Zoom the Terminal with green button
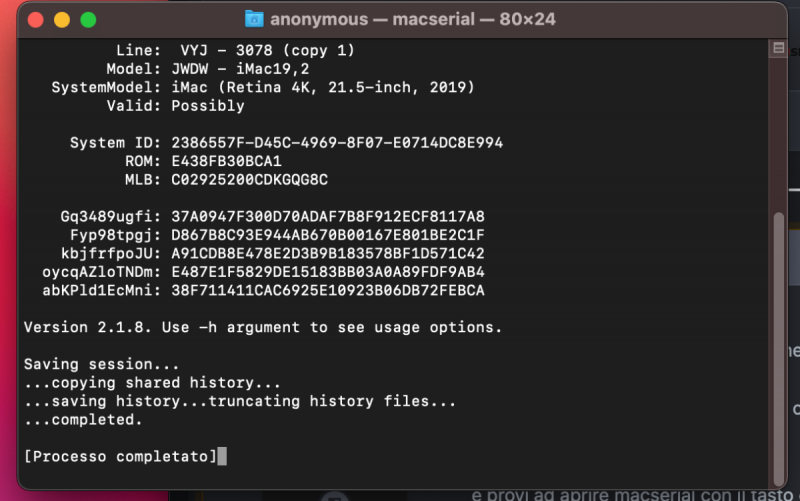The height and width of the screenshot is (501, 800). 88,20
